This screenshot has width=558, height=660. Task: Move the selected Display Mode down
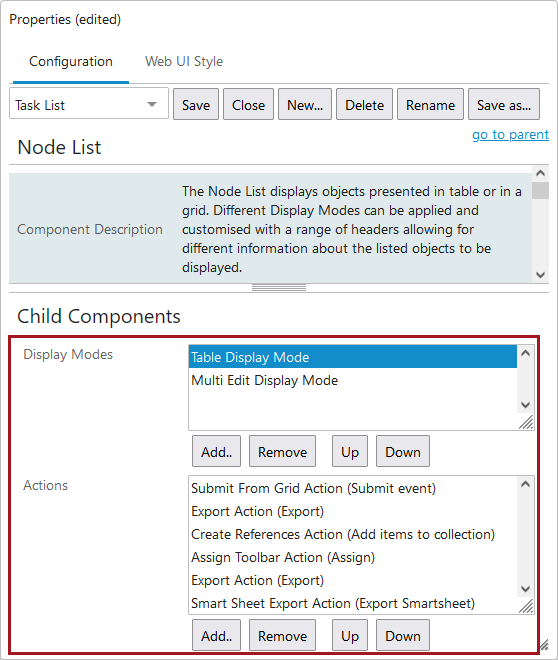click(x=403, y=452)
